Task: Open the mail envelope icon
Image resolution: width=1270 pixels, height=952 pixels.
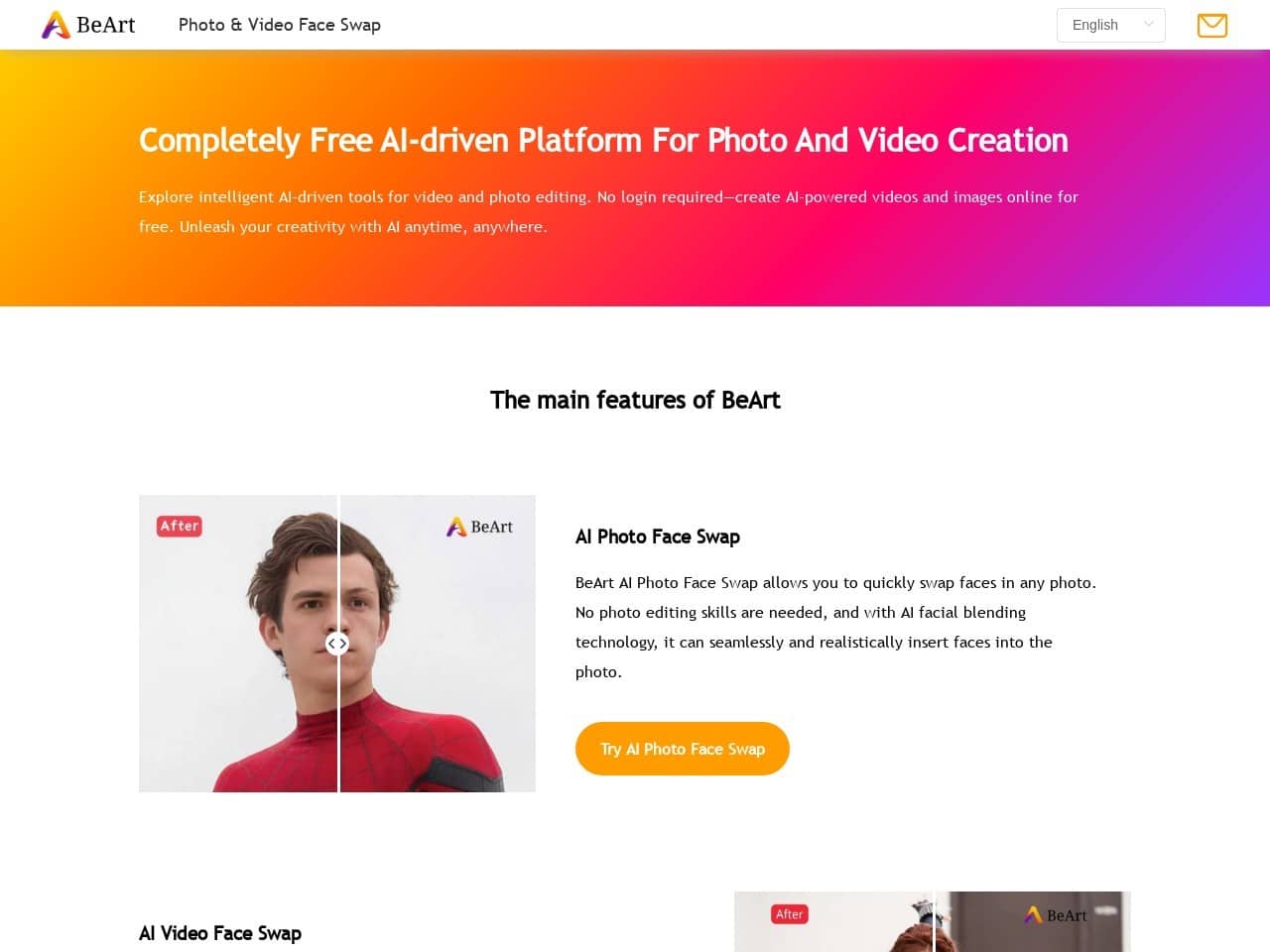Action: [1212, 25]
